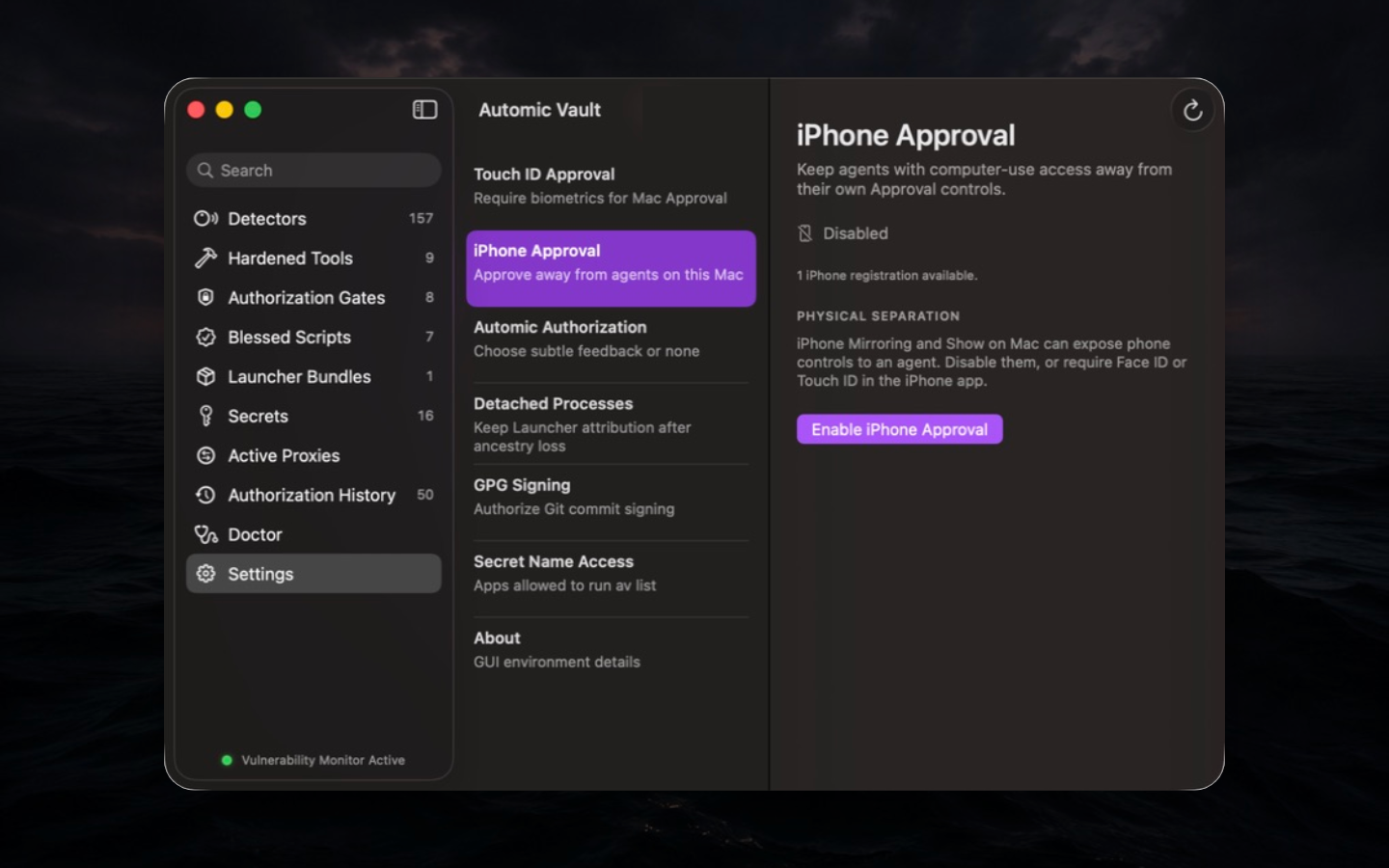The height and width of the screenshot is (868, 1389).
Task: Click the PHYSICAL SEPARATION heading
Action: click(x=878, y=316)
